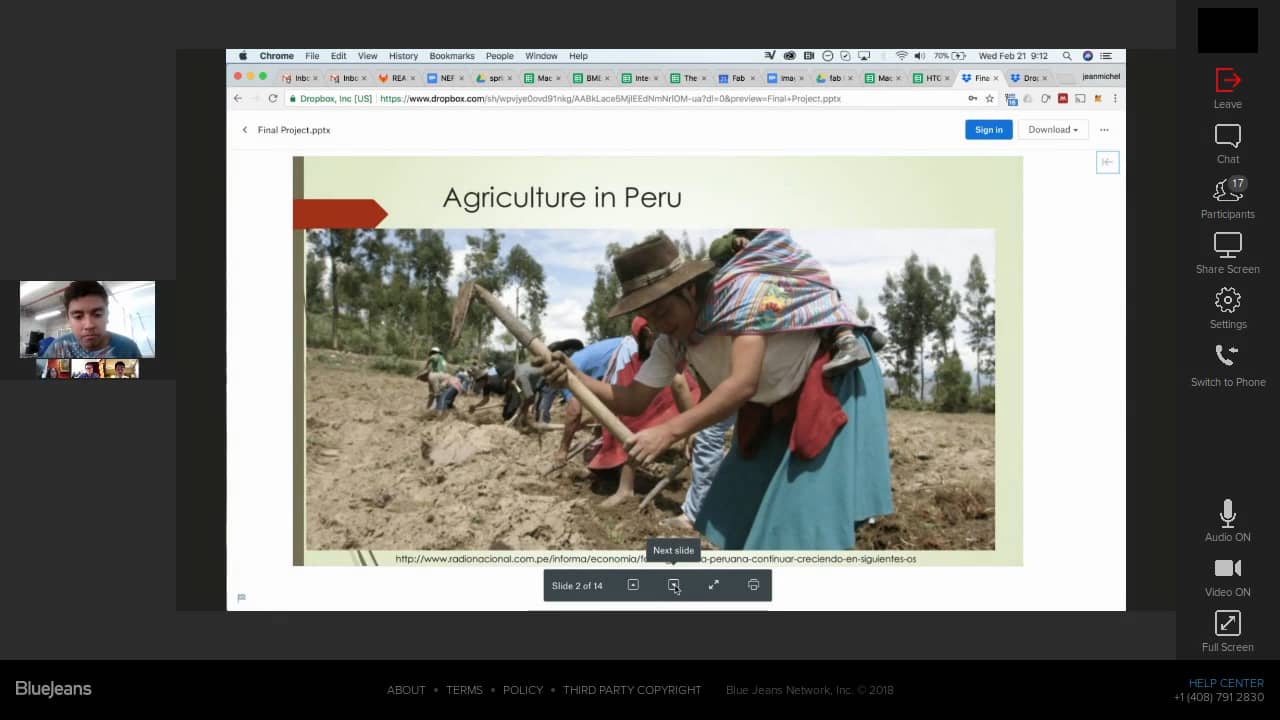1280x720 pixels.
Task: Leave the BlueJeans meeting
Action: (1227, 88)
